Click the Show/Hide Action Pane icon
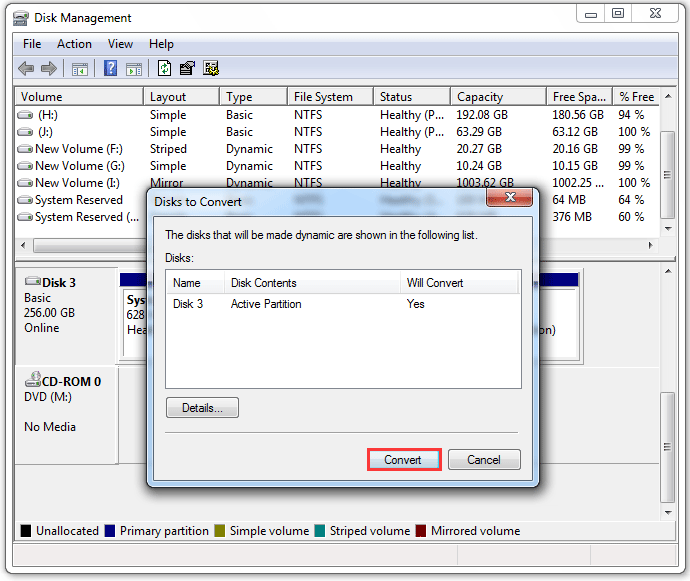The image size is (690, 581). (x=135, y=69)
